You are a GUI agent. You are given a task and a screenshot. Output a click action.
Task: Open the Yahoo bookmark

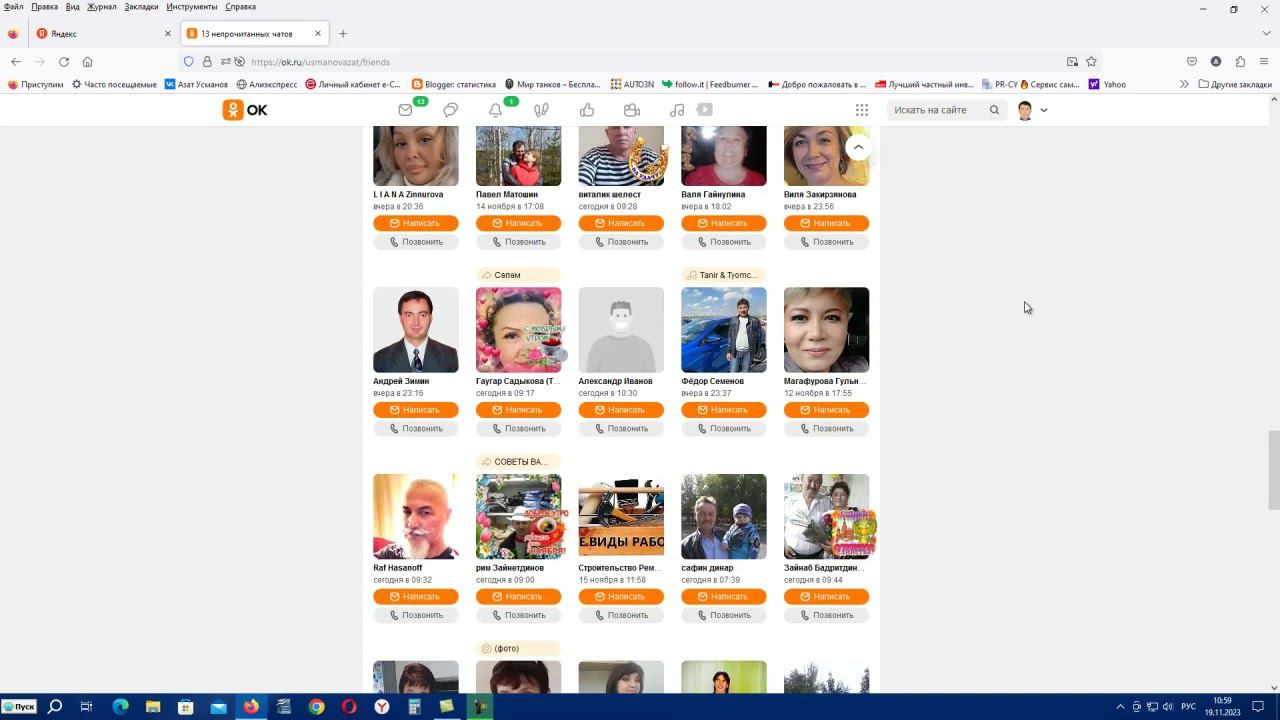pos(1107,85)
